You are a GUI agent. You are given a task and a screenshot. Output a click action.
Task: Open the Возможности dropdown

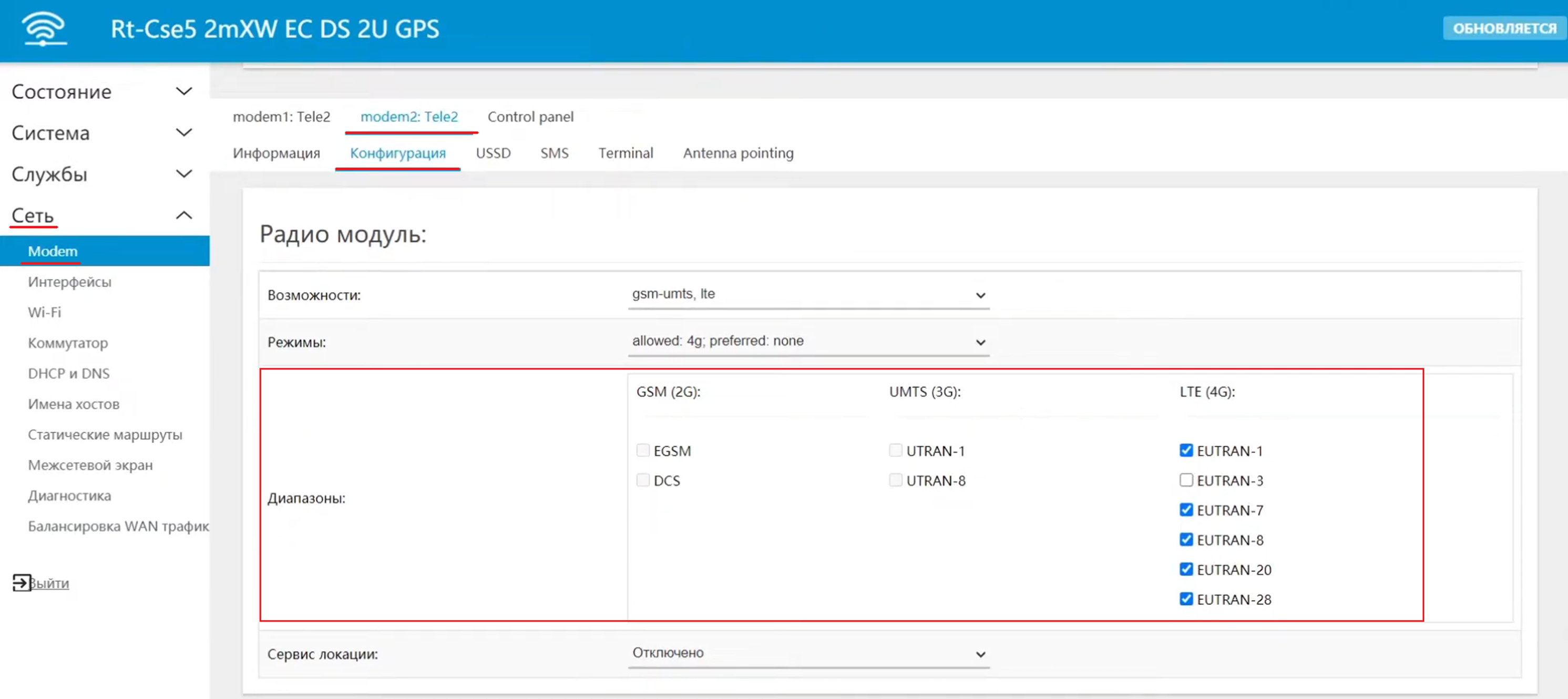pyautogui.click(x=808, y=294)
